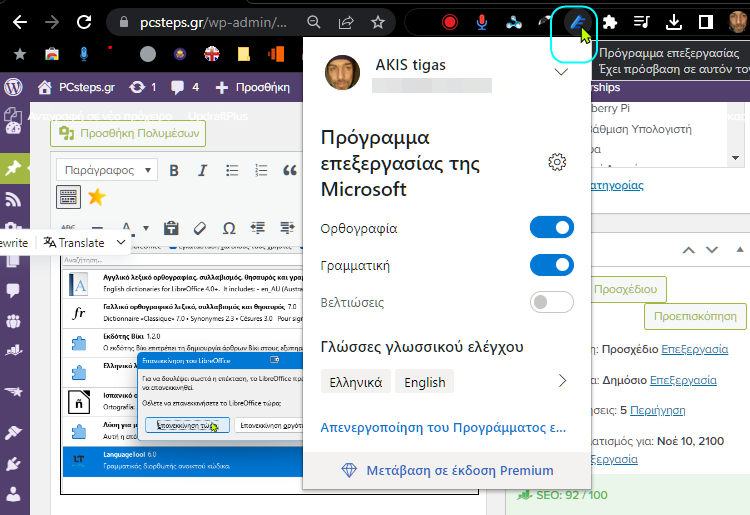Open the browser downloads icon

(673, 22)
